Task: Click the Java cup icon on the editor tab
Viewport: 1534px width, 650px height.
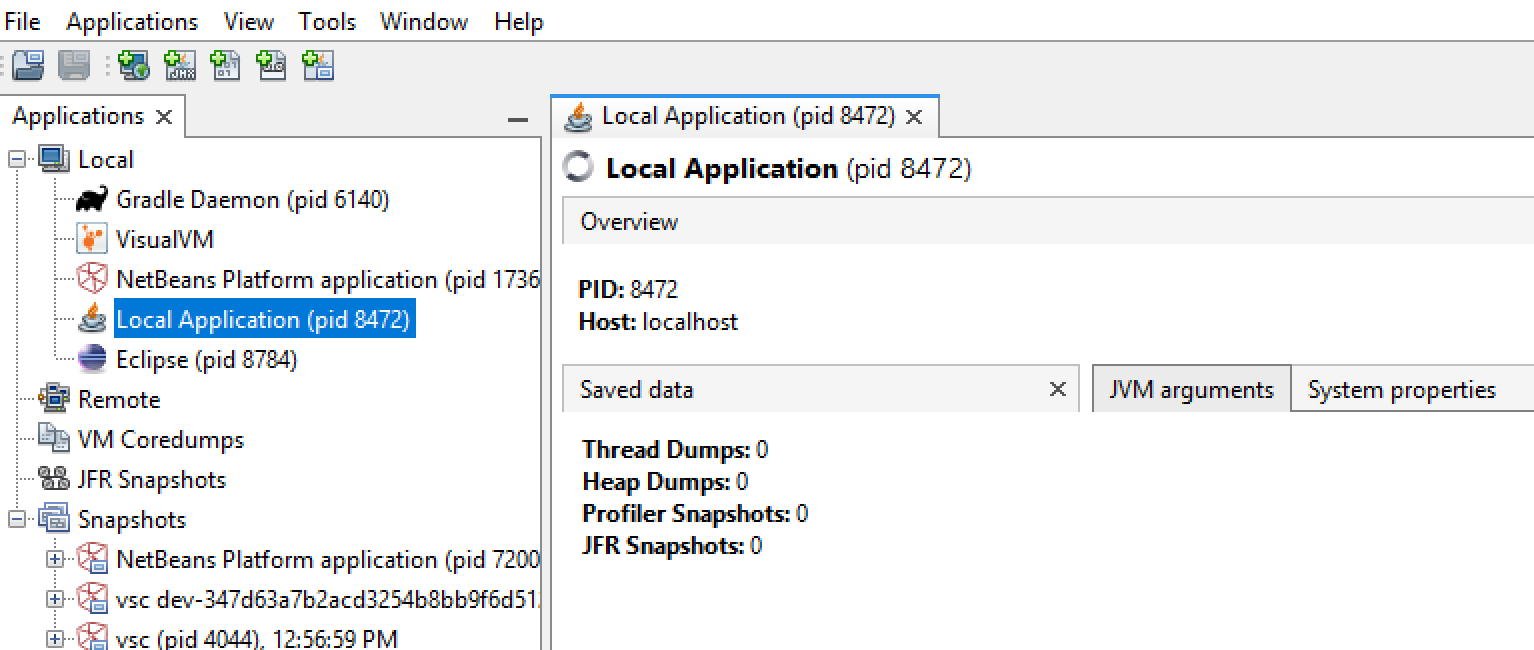Action: (578, 117)
